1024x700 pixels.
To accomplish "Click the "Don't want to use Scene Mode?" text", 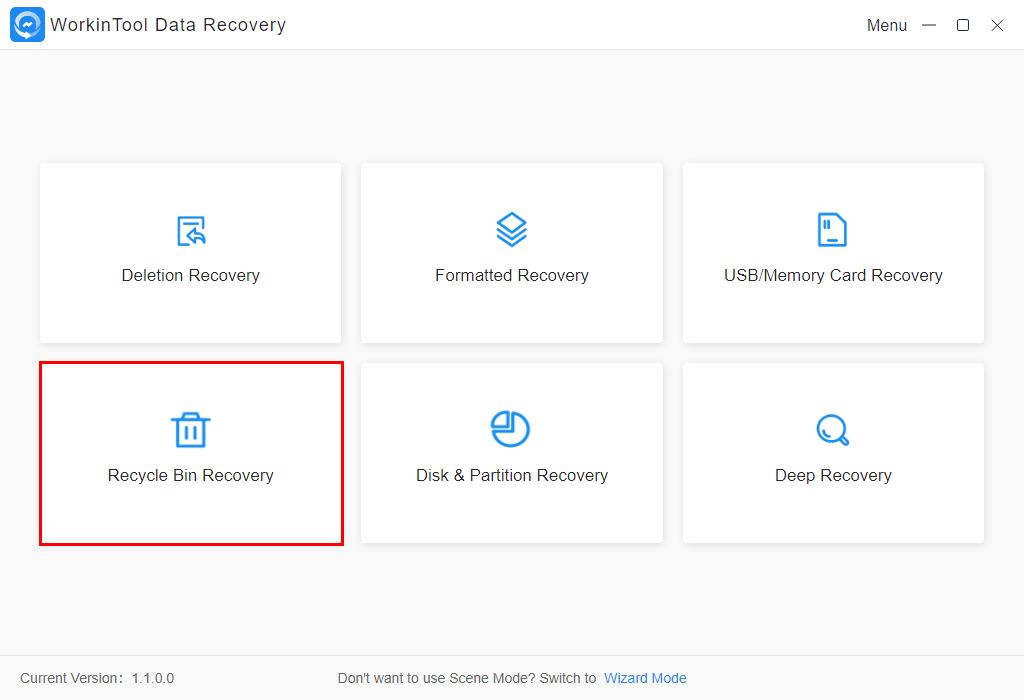I will click(x=437, y=678).
